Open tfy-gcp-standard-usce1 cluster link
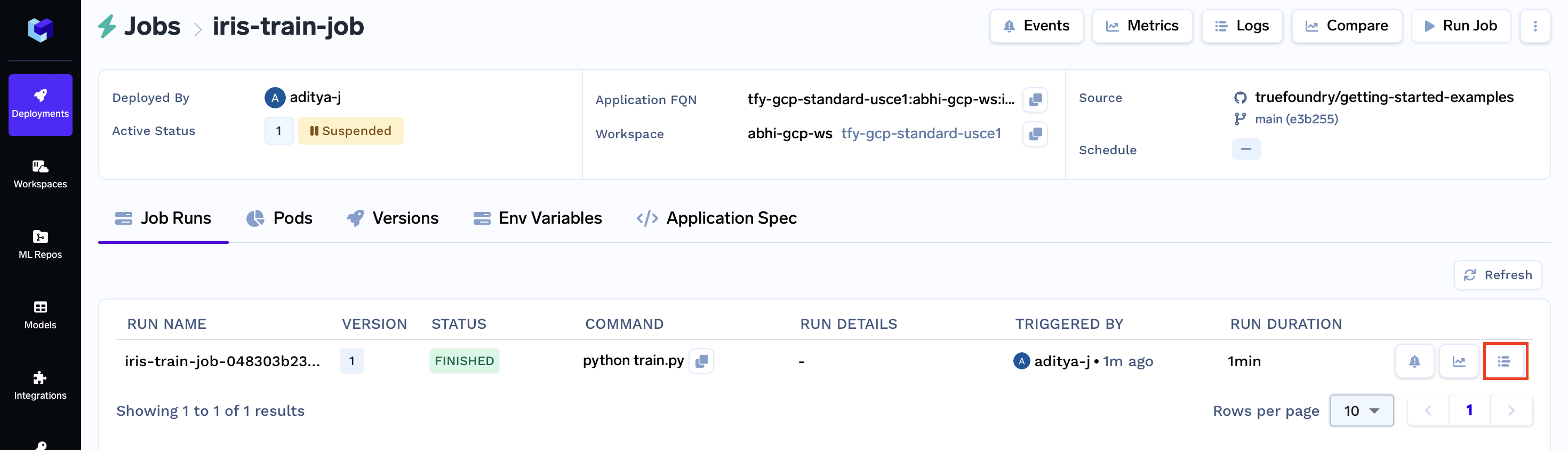Viewport: 1568px width, 450px height. point(921,133)
